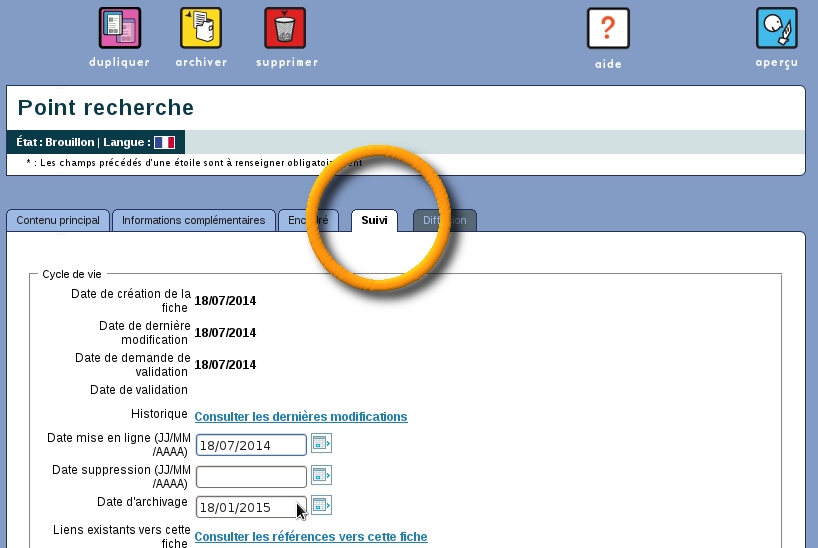
Task: Click the Date d'archivage input field
Action: click(x=251, y=507)
